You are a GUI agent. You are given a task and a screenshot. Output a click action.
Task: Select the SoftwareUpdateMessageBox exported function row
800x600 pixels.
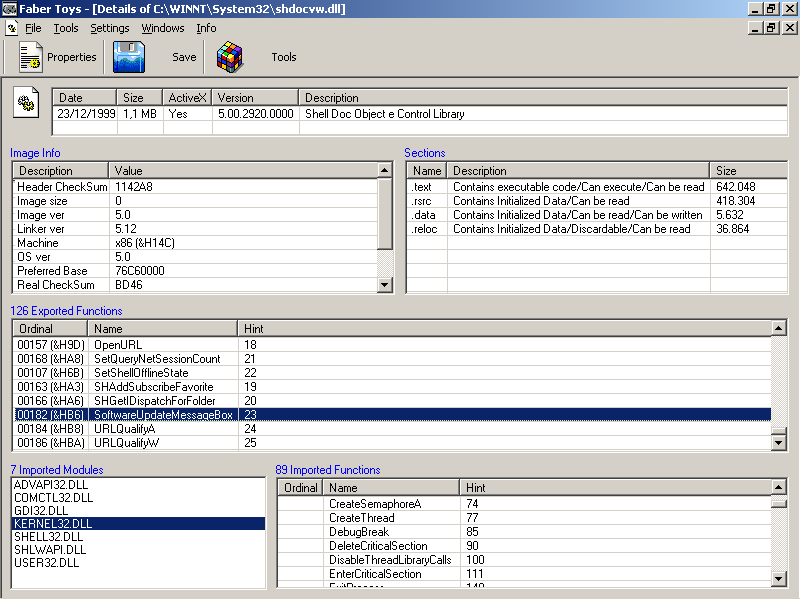(x=163, y=414)
